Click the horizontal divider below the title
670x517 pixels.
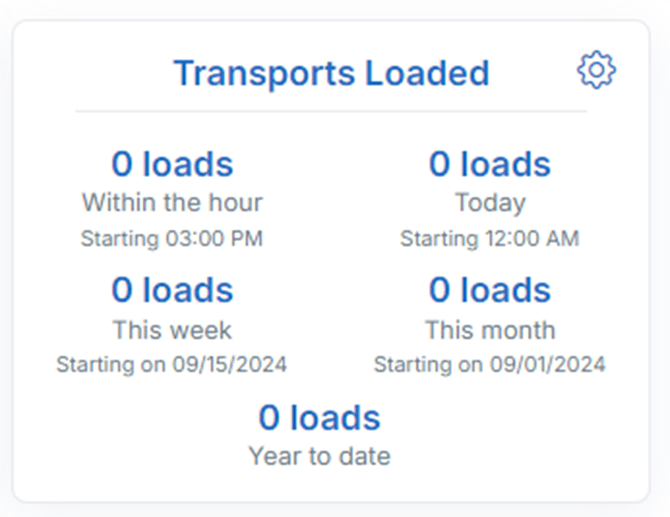(x=331, y=111)
